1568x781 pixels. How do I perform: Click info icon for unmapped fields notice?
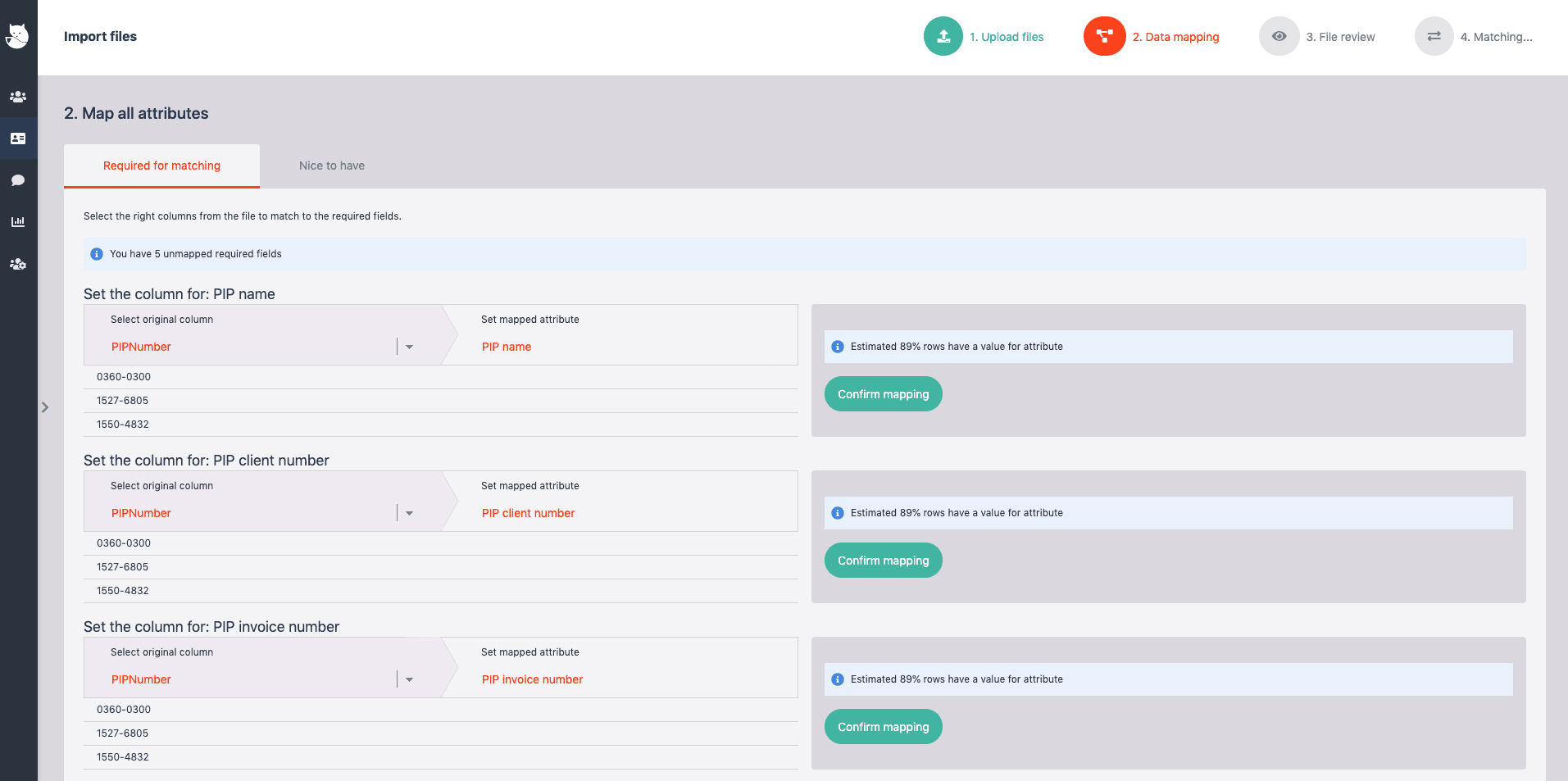click(x=97, y=254)
